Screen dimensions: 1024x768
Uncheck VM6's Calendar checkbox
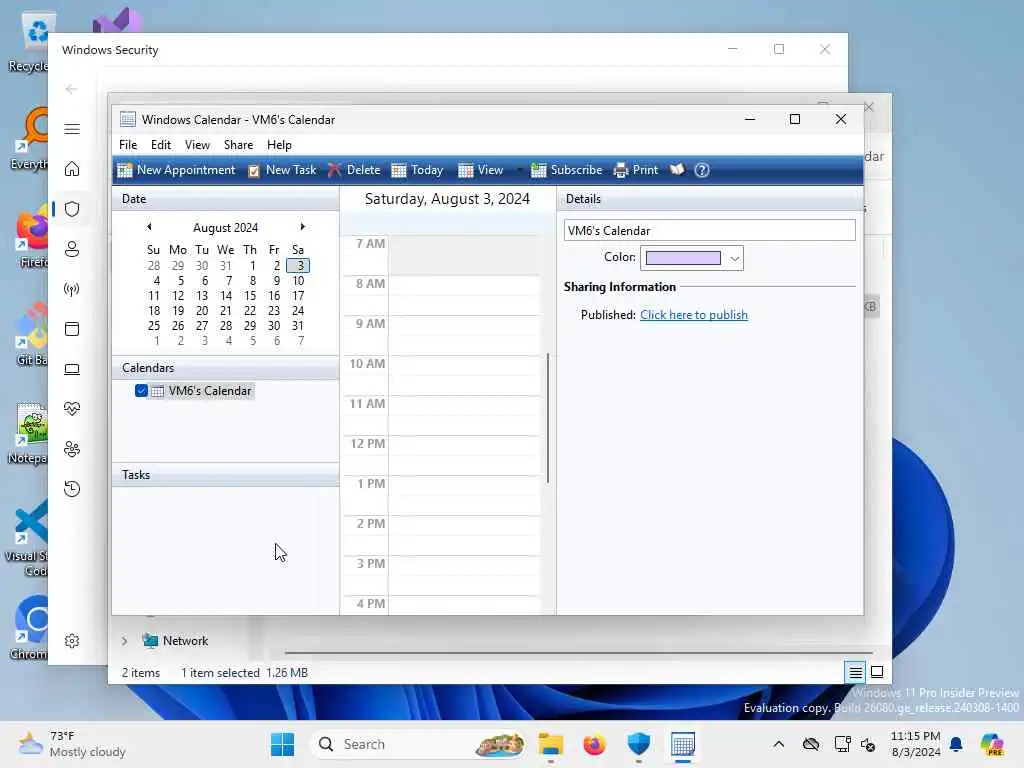(141, 391)
